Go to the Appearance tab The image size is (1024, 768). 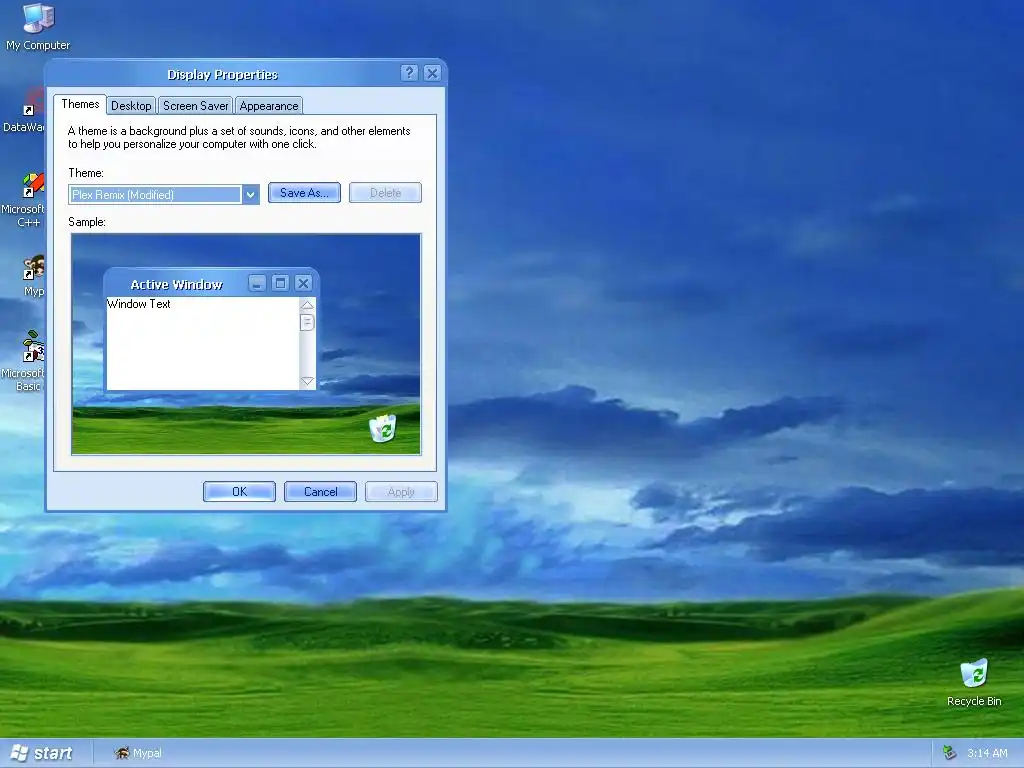point(269,106)
